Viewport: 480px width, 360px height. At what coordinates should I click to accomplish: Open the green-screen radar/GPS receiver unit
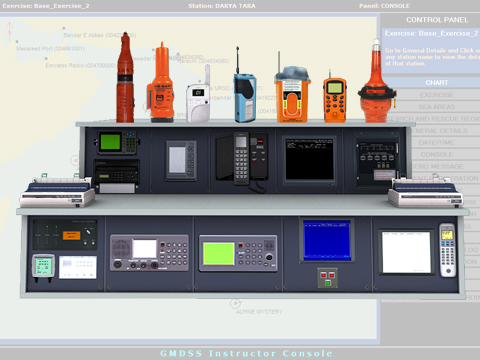(x=118, y=142)
